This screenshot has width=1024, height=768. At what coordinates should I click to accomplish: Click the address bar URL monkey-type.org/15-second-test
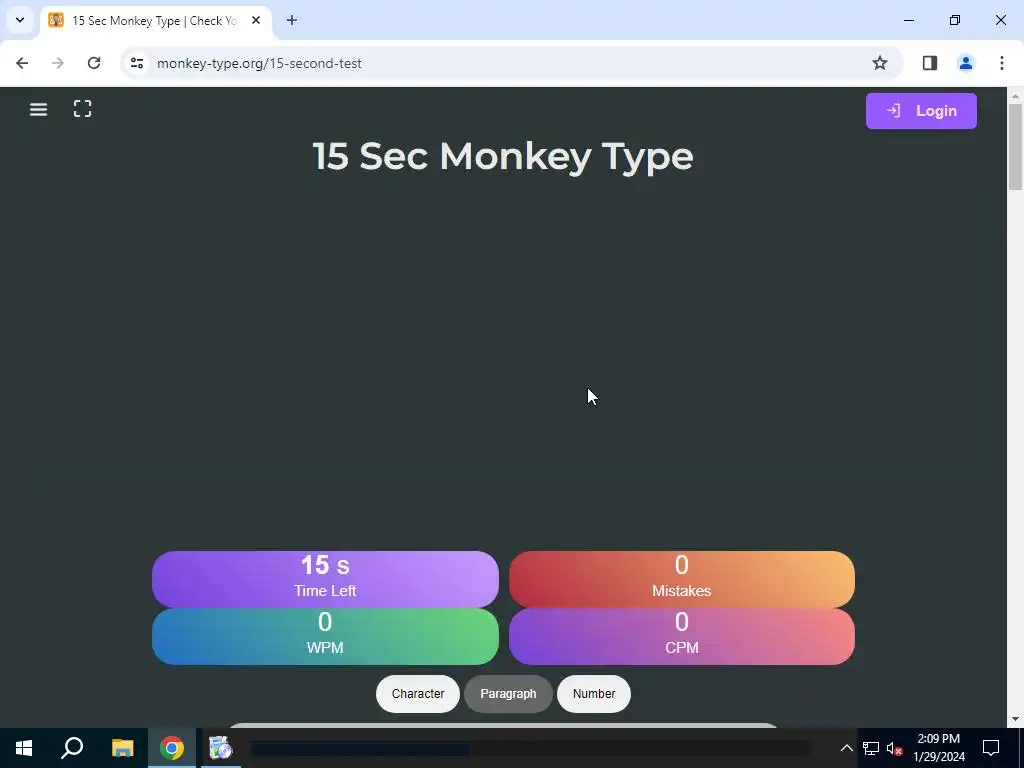(x=259, y=63)
